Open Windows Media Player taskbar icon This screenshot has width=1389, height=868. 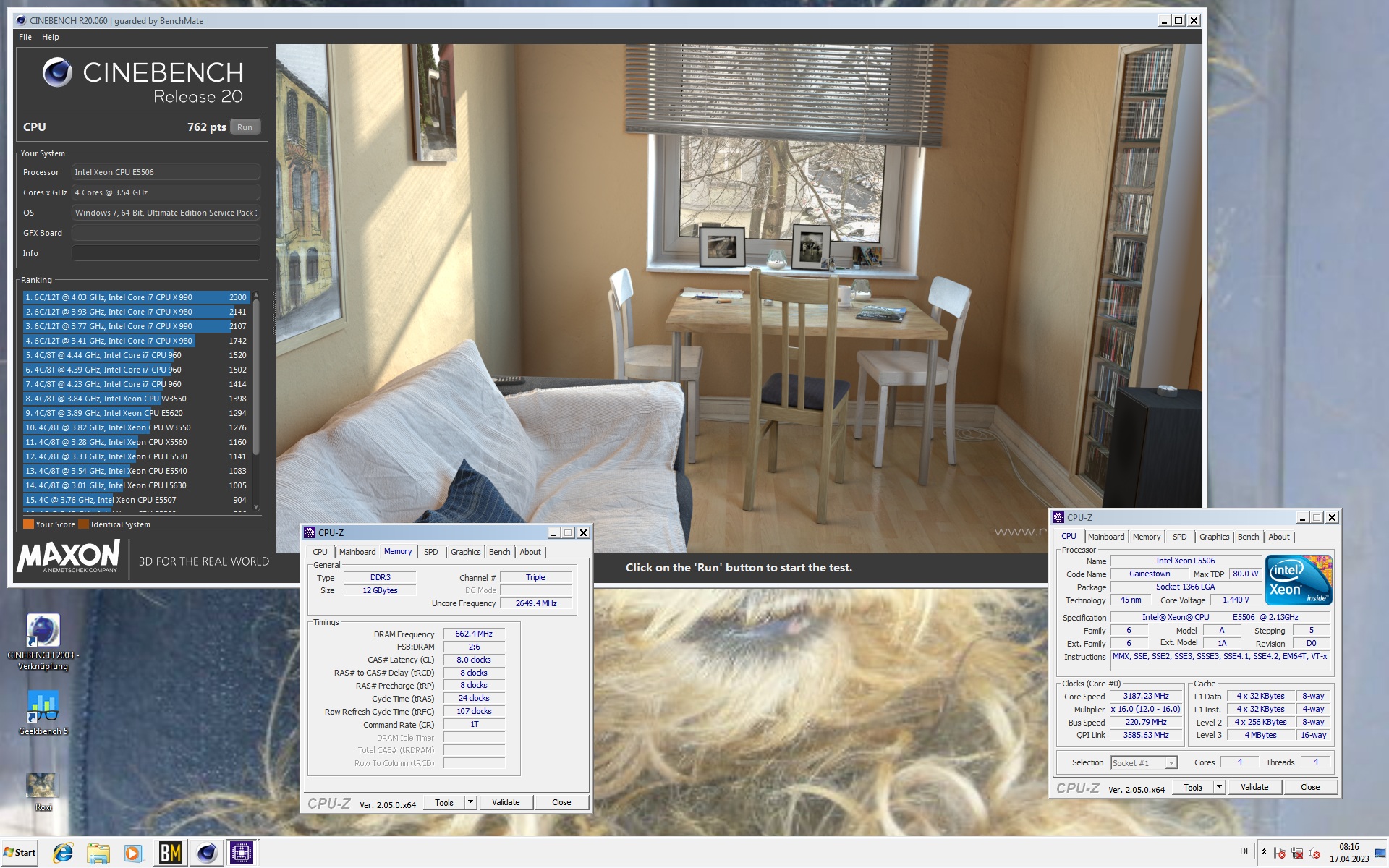(133, 853)
